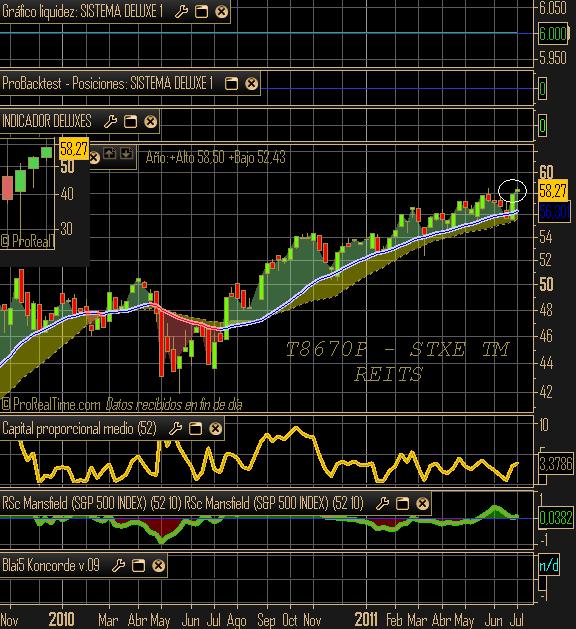Close the RSc Mansfield panel
Image resolution: width=576 pixels, height=629 pixels.
click(x=422, y=503)
